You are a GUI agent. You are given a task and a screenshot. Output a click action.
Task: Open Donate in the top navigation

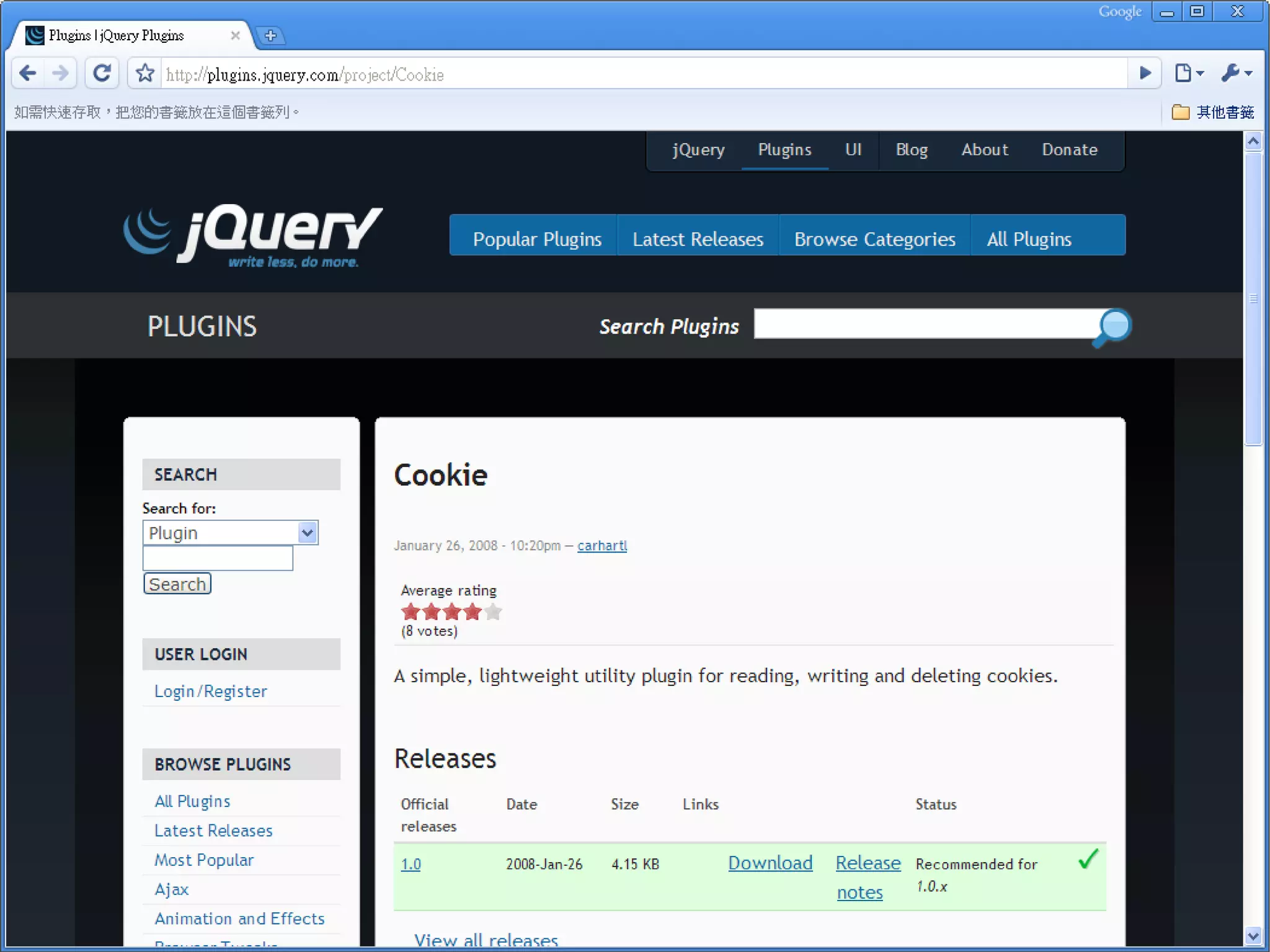point(1070,149)
